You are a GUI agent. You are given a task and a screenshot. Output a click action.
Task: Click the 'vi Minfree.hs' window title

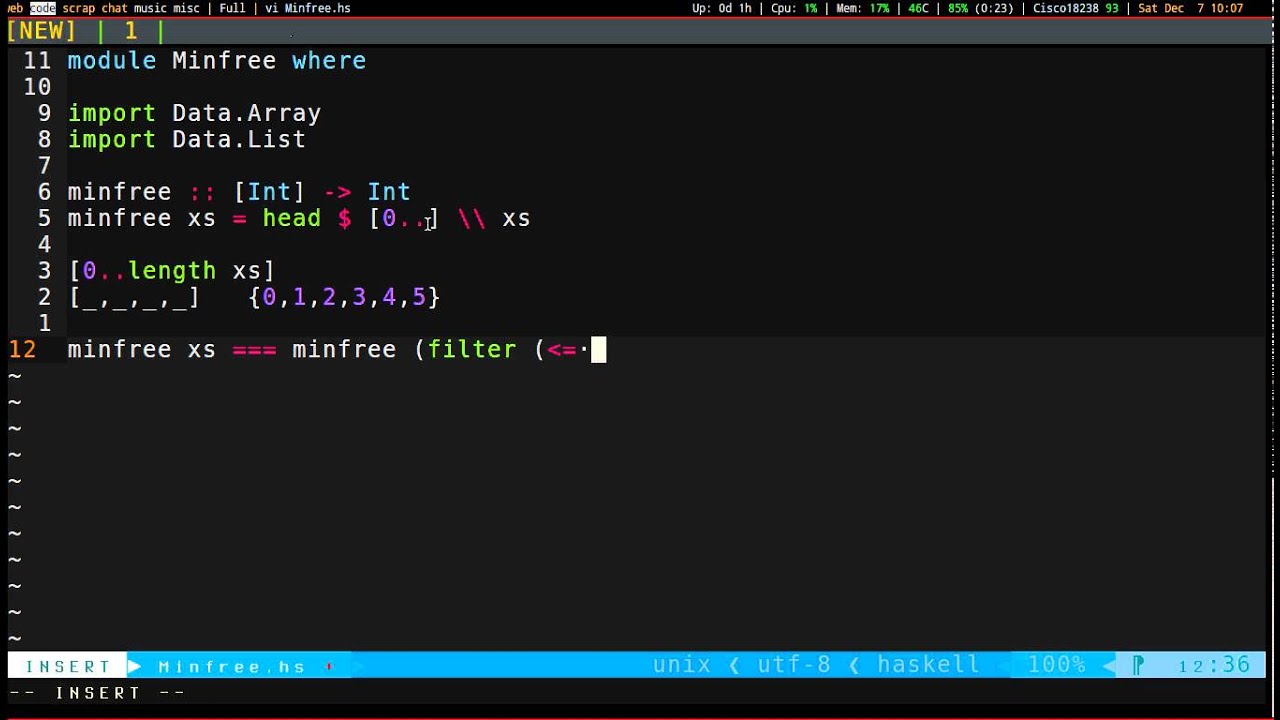click(307, 8)
